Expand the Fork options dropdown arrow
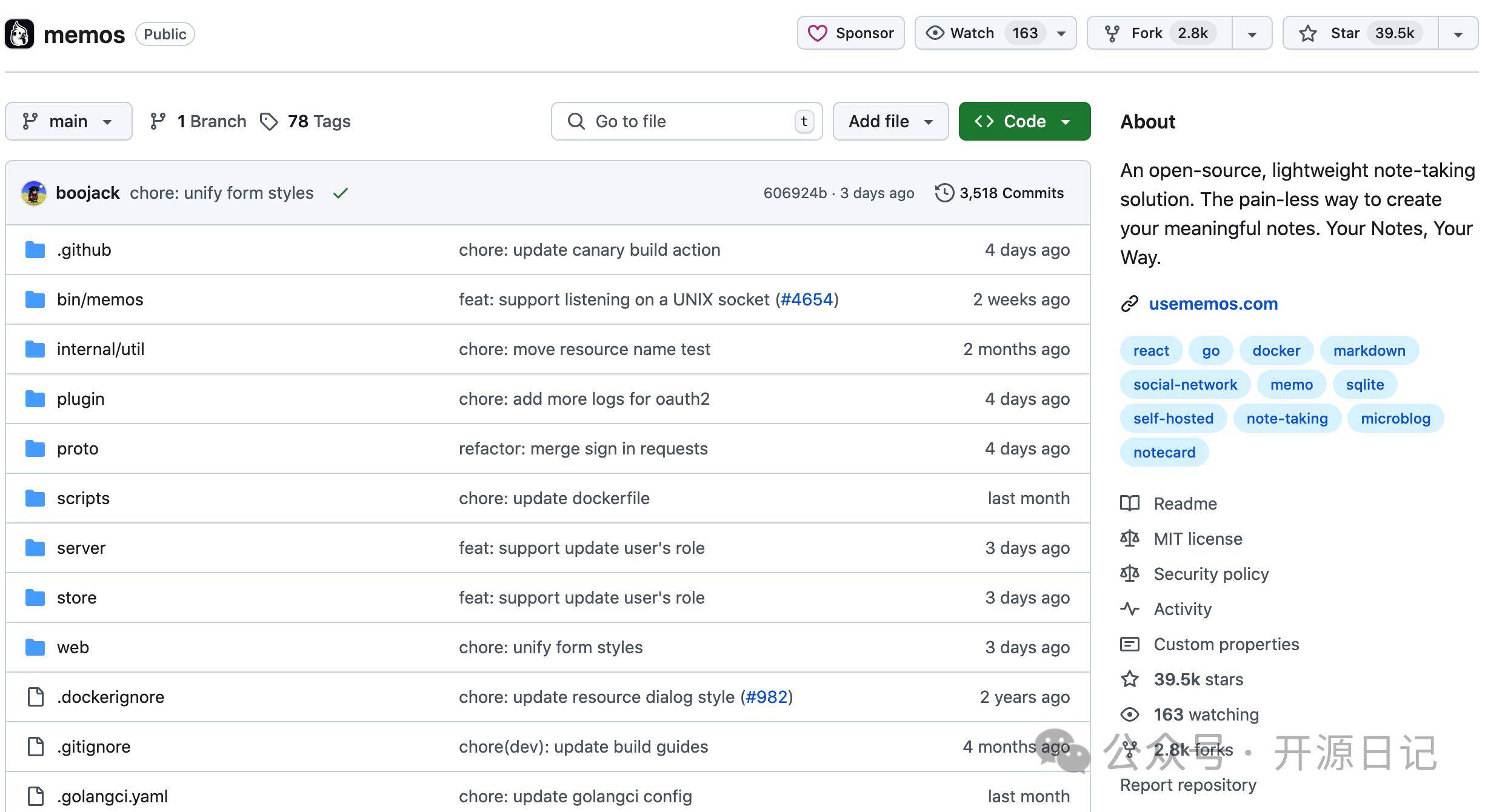Screen dimensions: 1485x812 click(1252, 33)
